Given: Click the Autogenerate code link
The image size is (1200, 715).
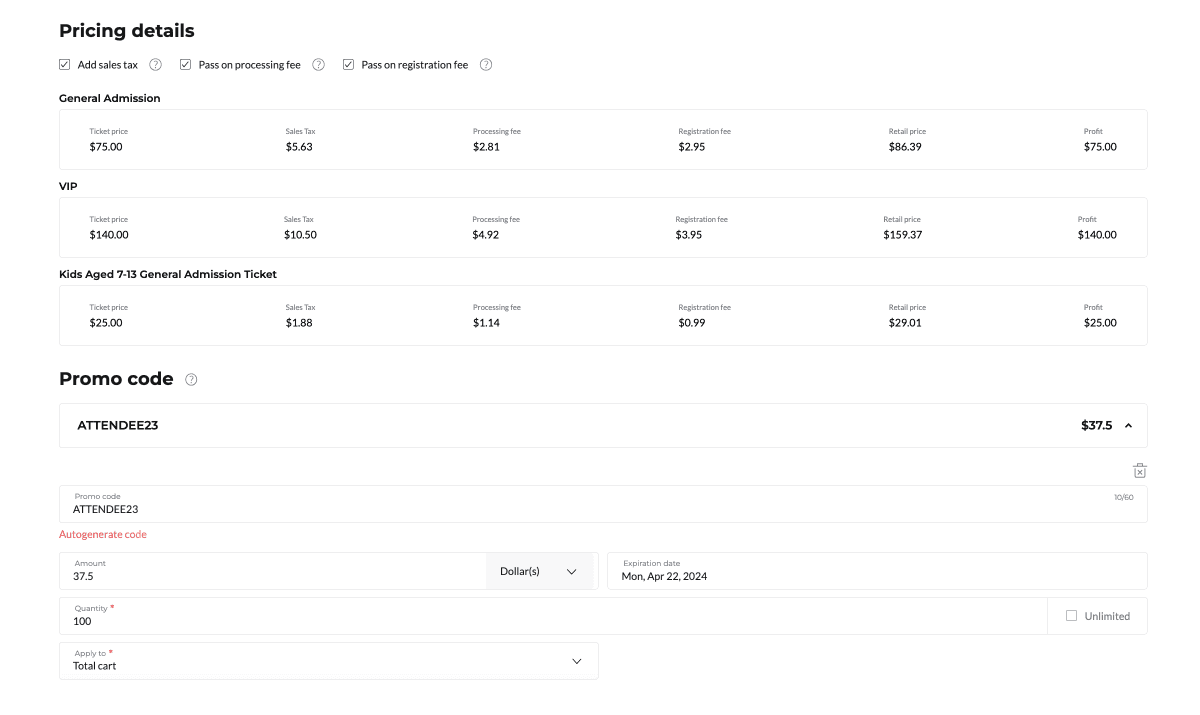Looking at the screenshot, I should pos(103,535).
